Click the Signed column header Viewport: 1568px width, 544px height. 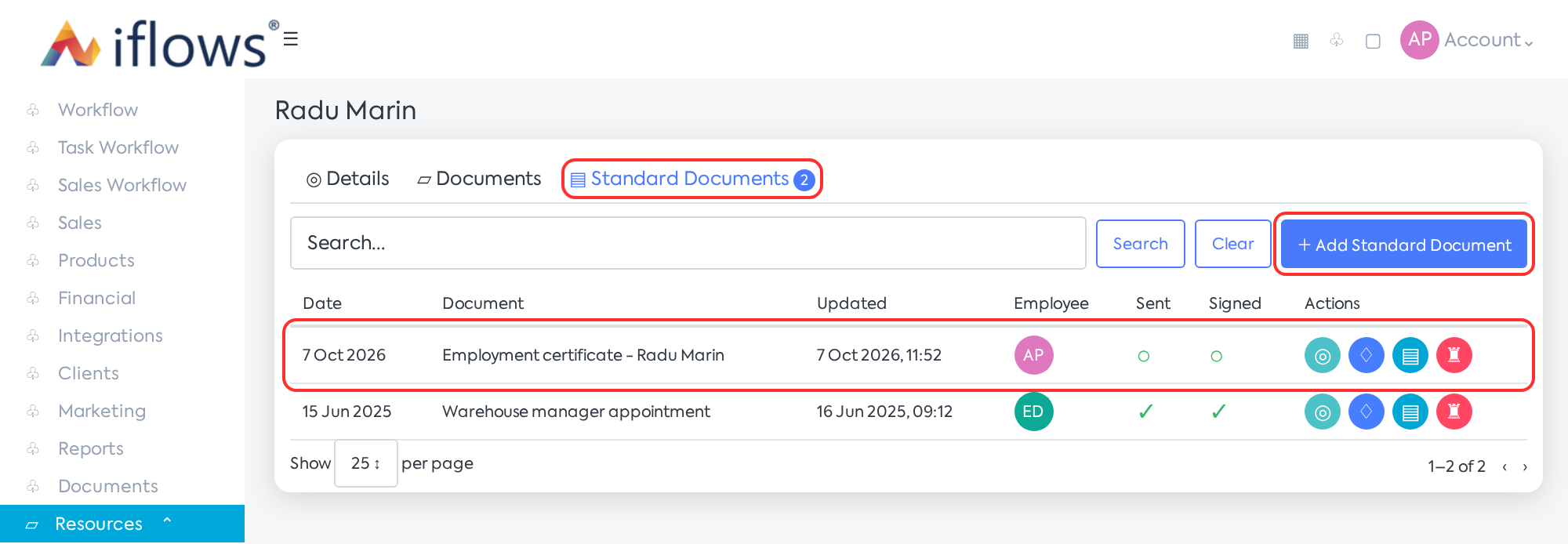coord(1235,303)
